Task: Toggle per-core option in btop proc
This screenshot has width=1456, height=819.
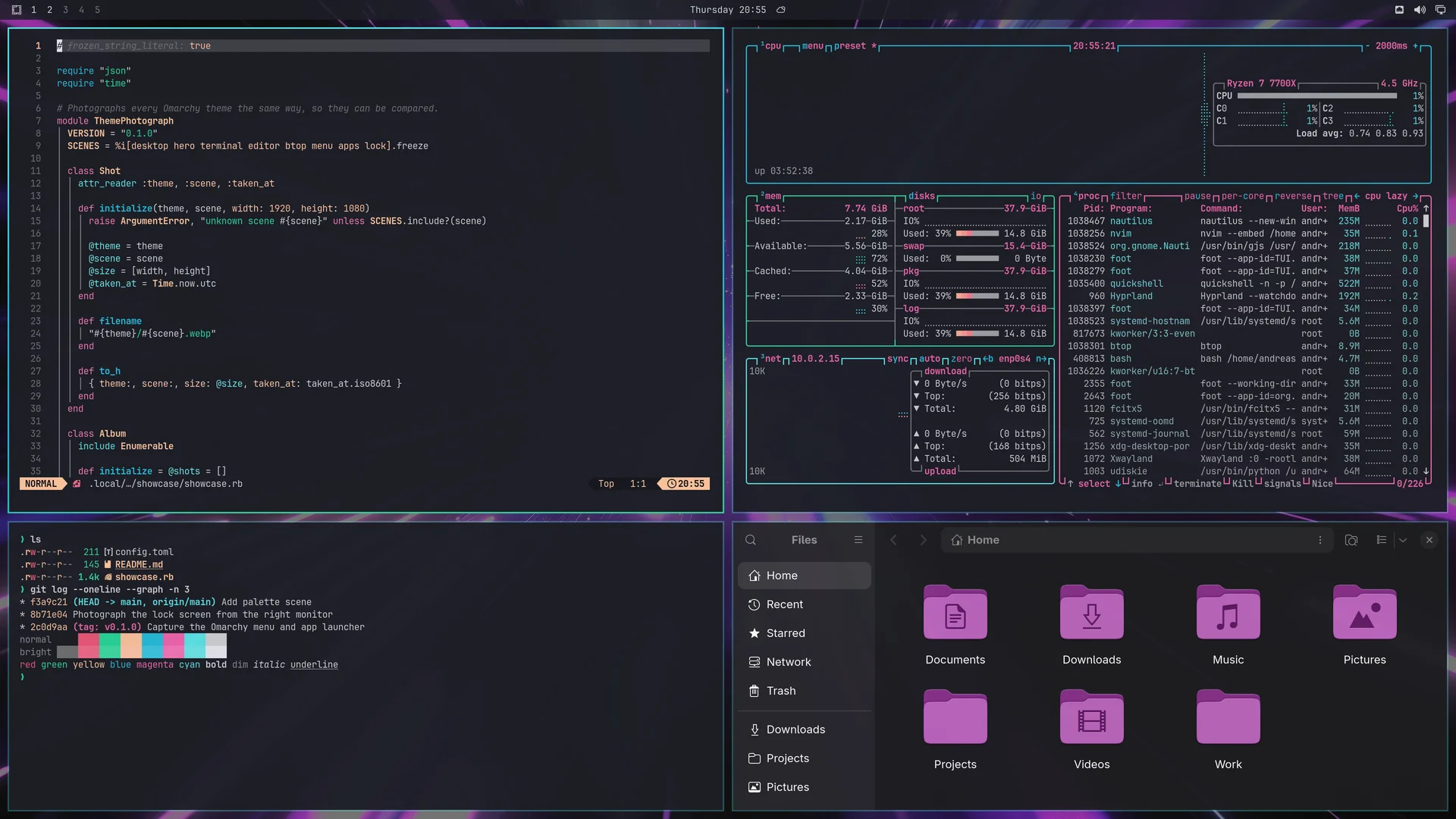Action: tap(1243, 196)
